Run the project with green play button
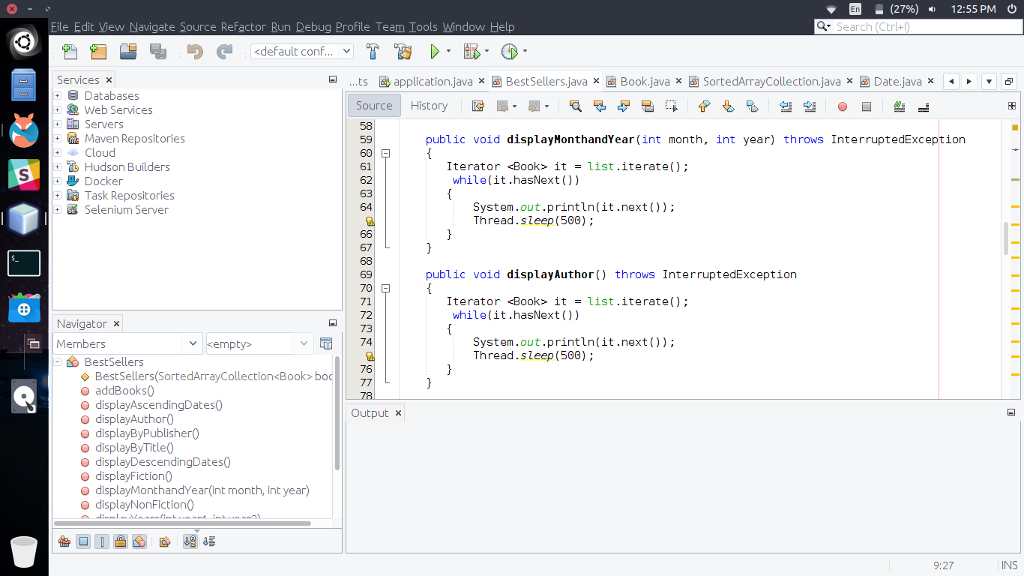The image size is (1024, 576). click(435, 51)
